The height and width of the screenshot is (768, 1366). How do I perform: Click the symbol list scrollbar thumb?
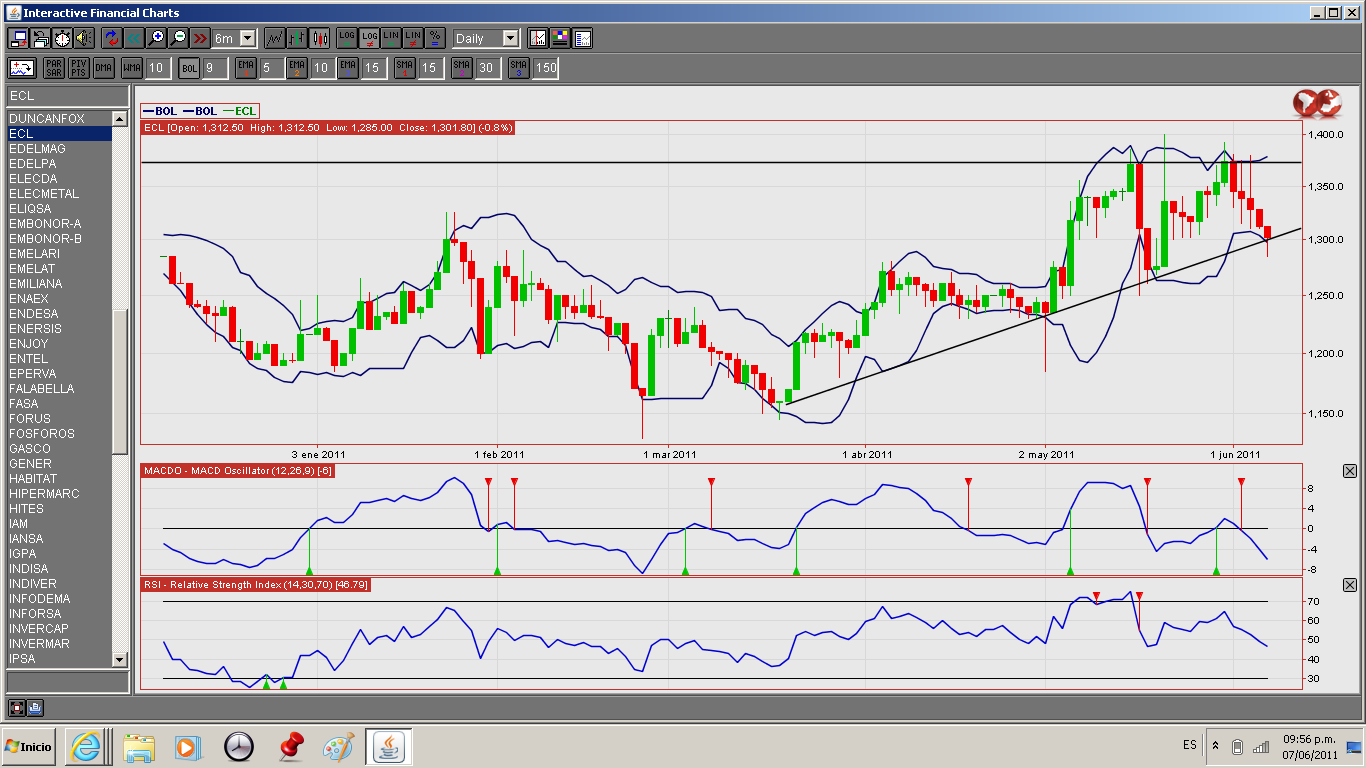pos(120,381)
